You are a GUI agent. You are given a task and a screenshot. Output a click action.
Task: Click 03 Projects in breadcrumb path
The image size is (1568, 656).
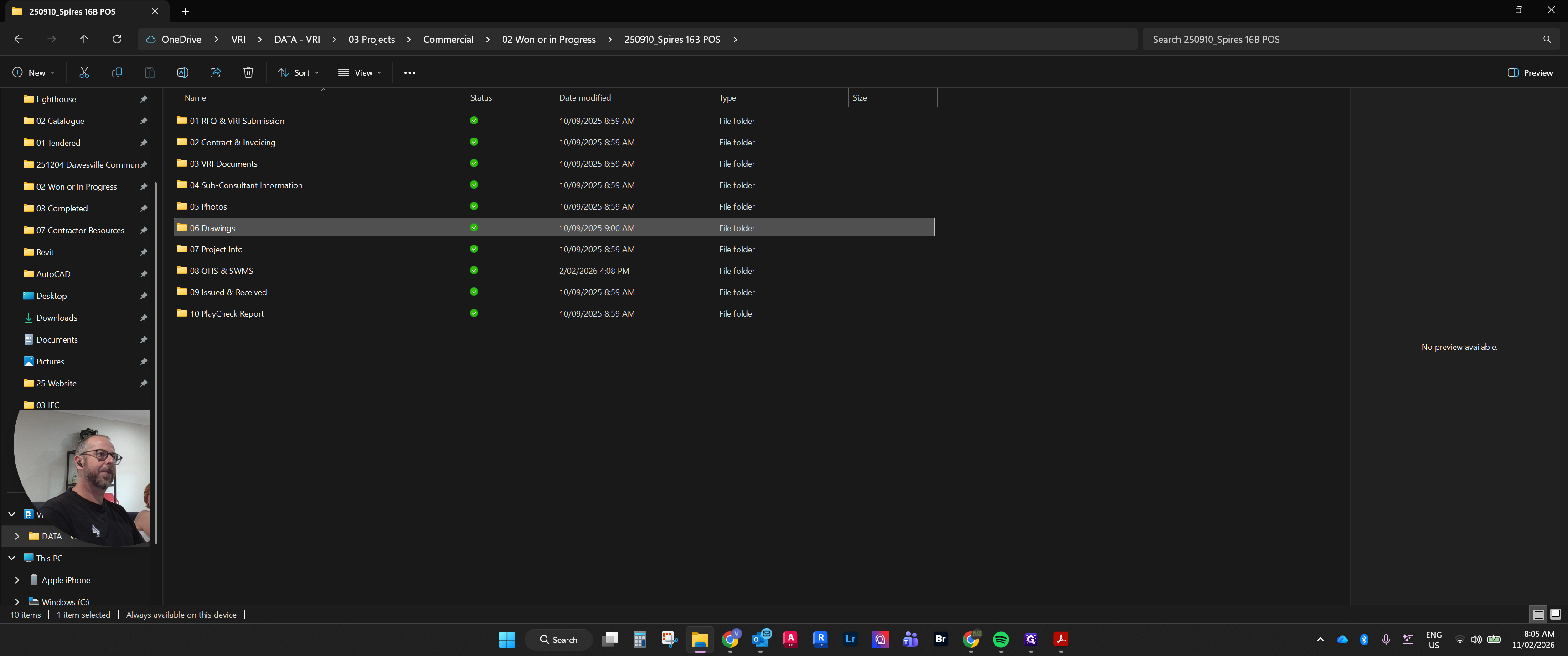pyautogui.click(x=371, y=39)
